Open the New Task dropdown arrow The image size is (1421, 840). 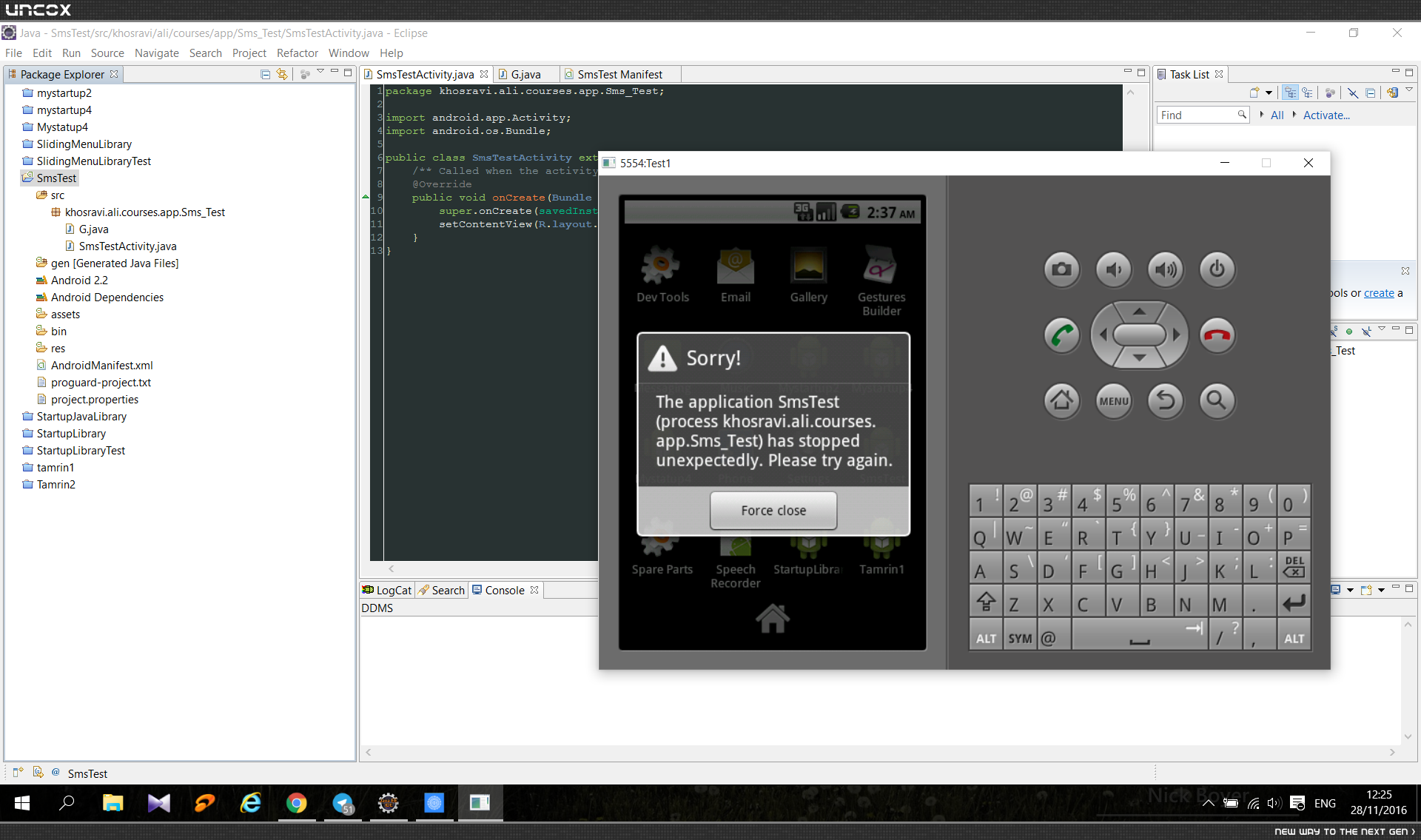[x=1269, y=93]
